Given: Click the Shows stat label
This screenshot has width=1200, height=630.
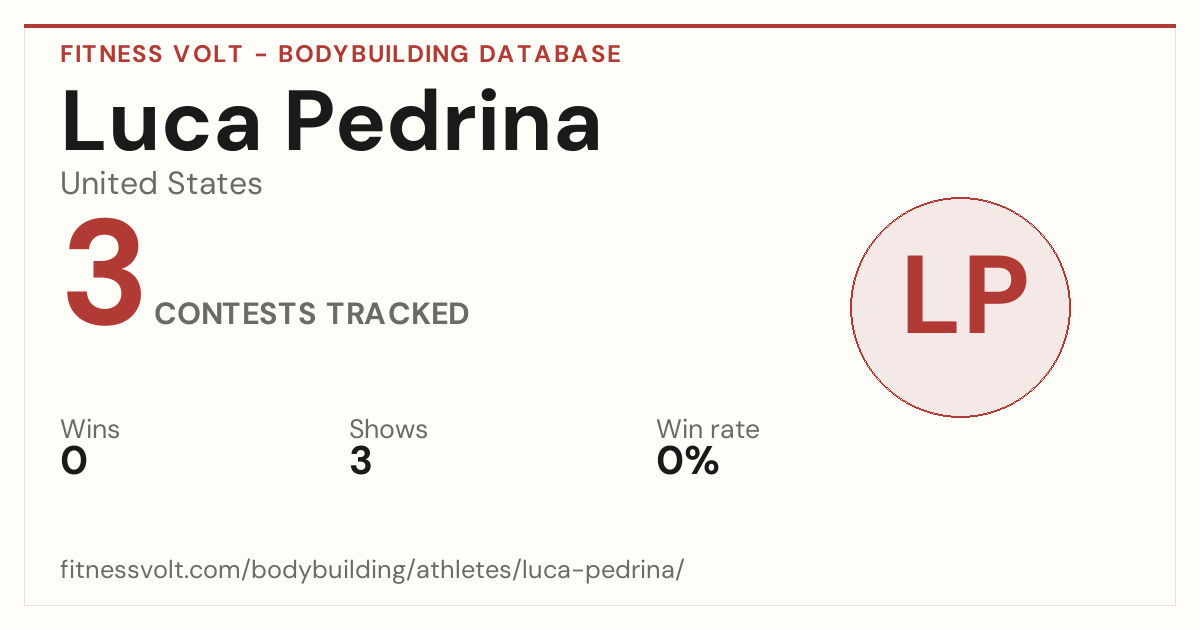Looking at the screenshot, I should pyautogui.click(x=388, y=430).
